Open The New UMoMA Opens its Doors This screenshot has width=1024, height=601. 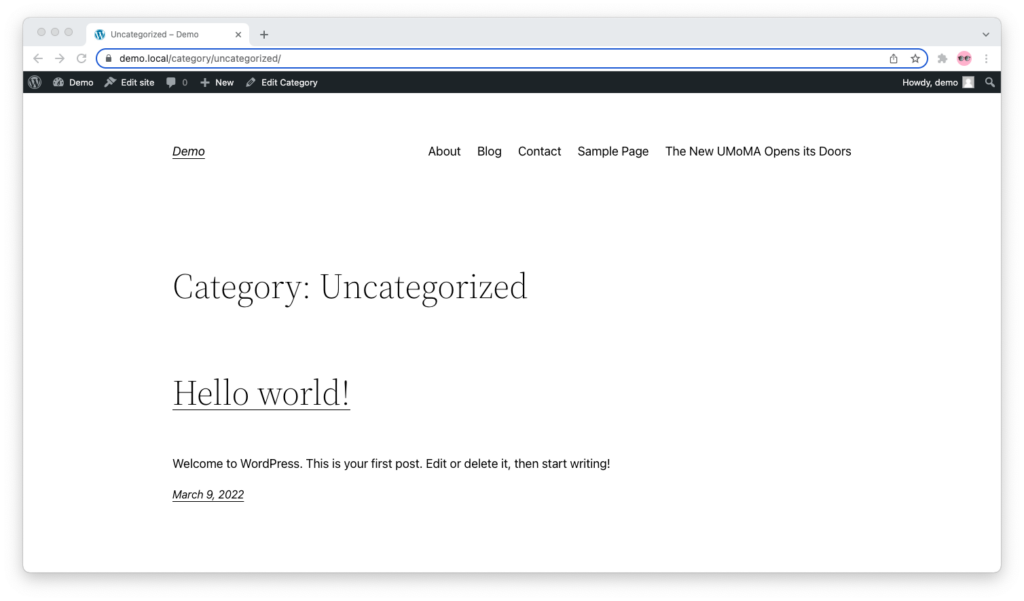pyautogui.click(x=758, y=152)
